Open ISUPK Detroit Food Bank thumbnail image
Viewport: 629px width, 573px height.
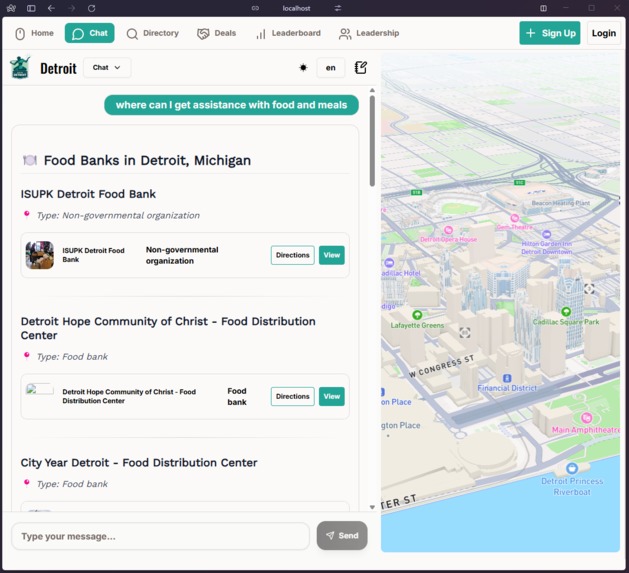pos(40,255)
